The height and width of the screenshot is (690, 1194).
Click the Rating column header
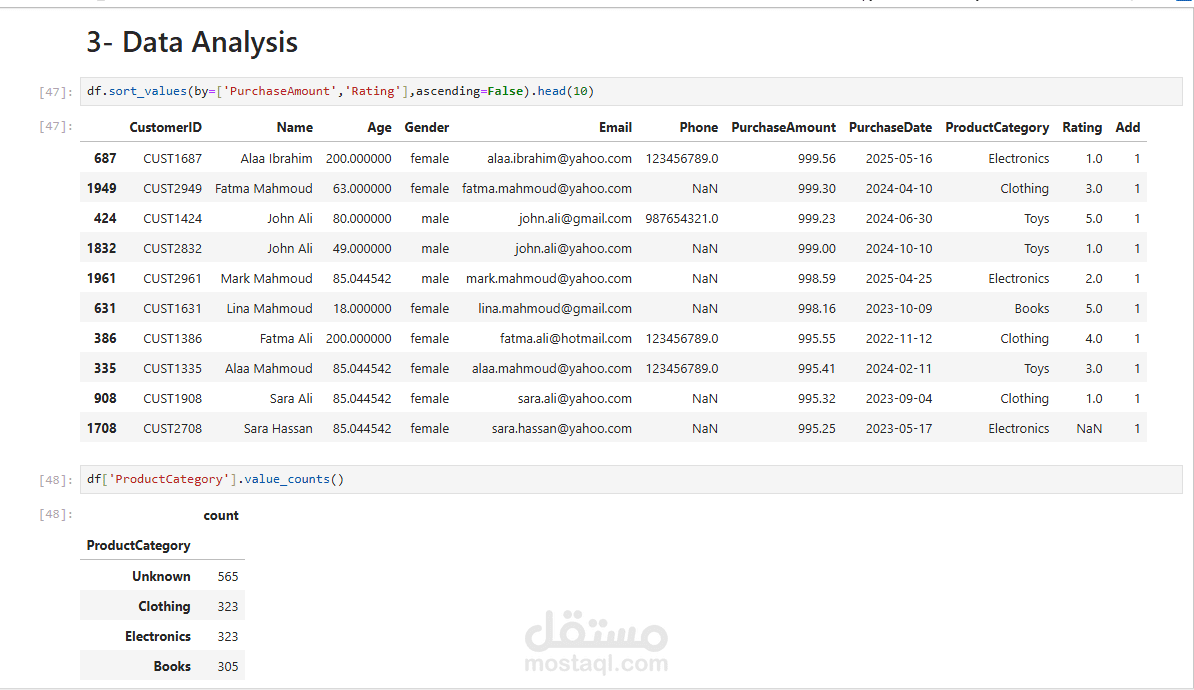(1082, 127)
